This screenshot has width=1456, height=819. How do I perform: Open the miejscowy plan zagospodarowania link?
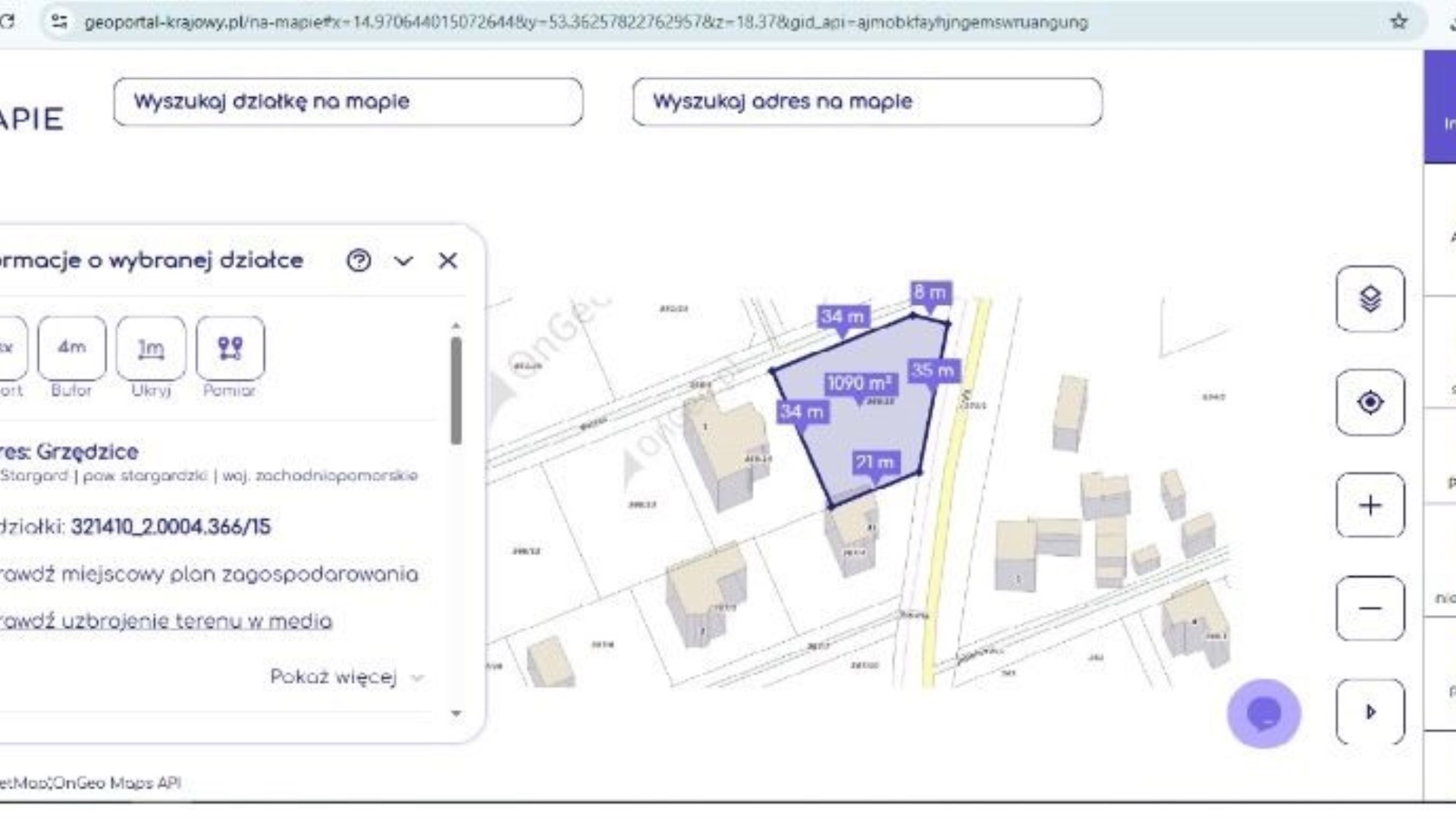(x=209, y=574)
